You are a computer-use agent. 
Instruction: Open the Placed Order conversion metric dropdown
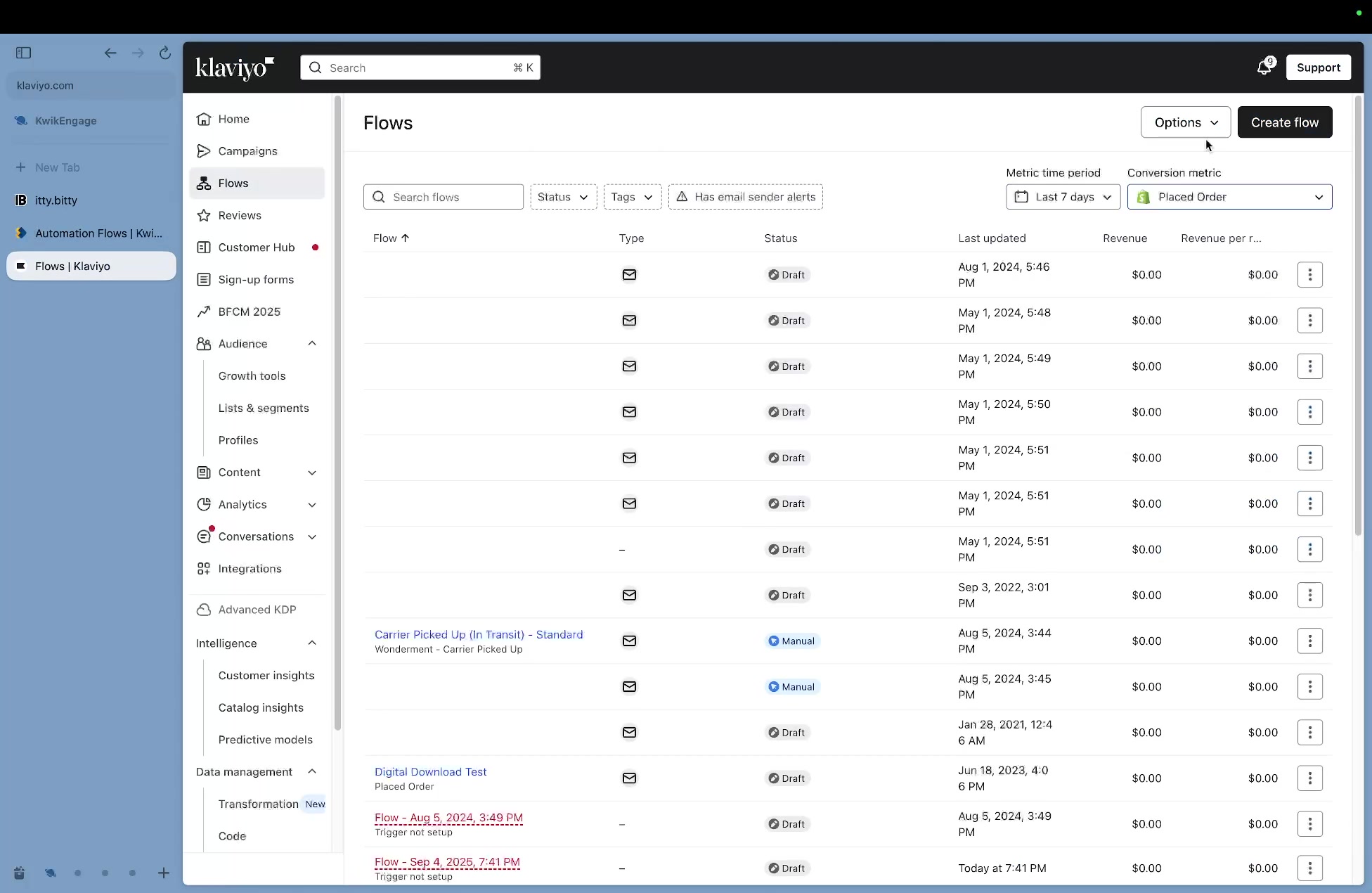click(x=1230, y=197)
